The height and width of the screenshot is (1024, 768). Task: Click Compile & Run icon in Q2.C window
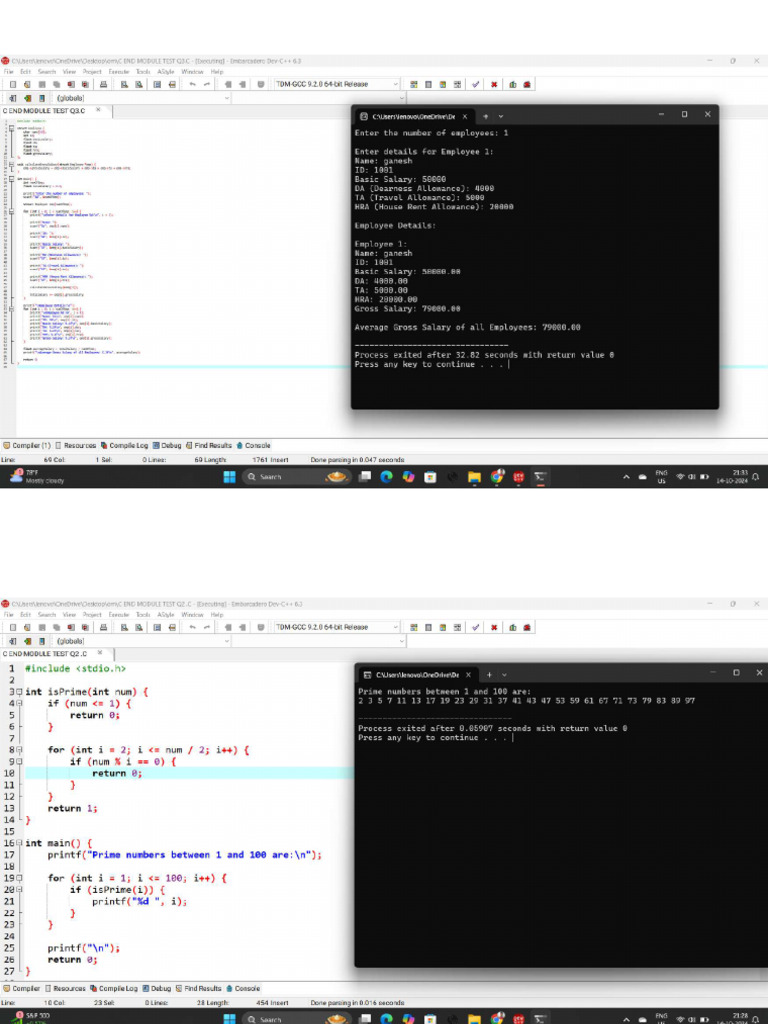443,627
